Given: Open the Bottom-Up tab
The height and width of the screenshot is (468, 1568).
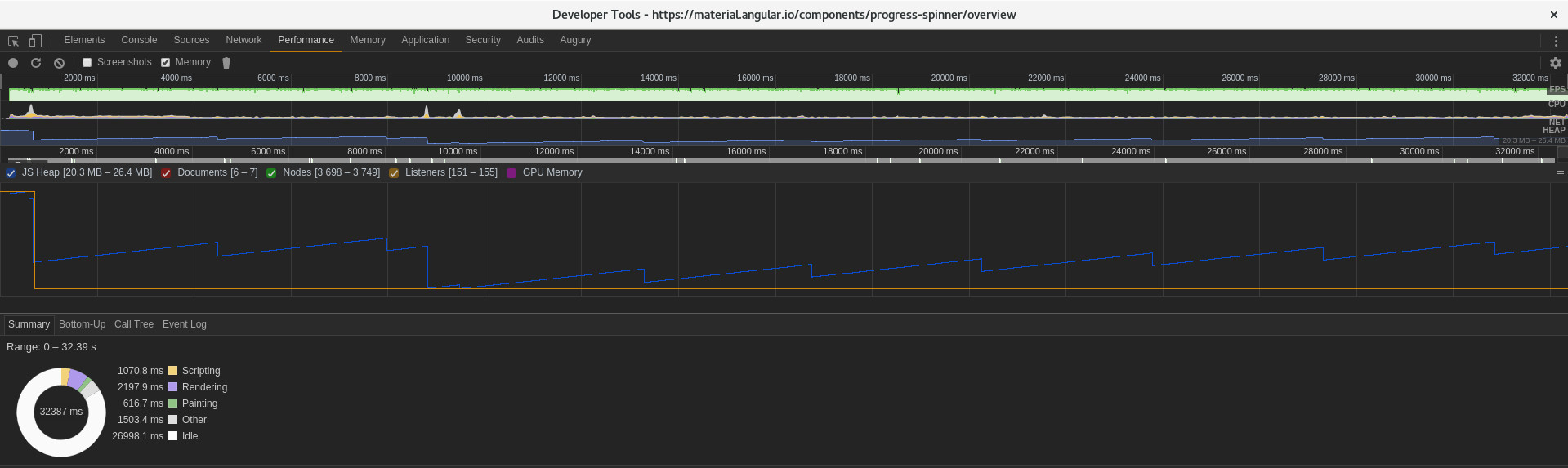Looking at the screenshot, I should click(x=82, y=324).
